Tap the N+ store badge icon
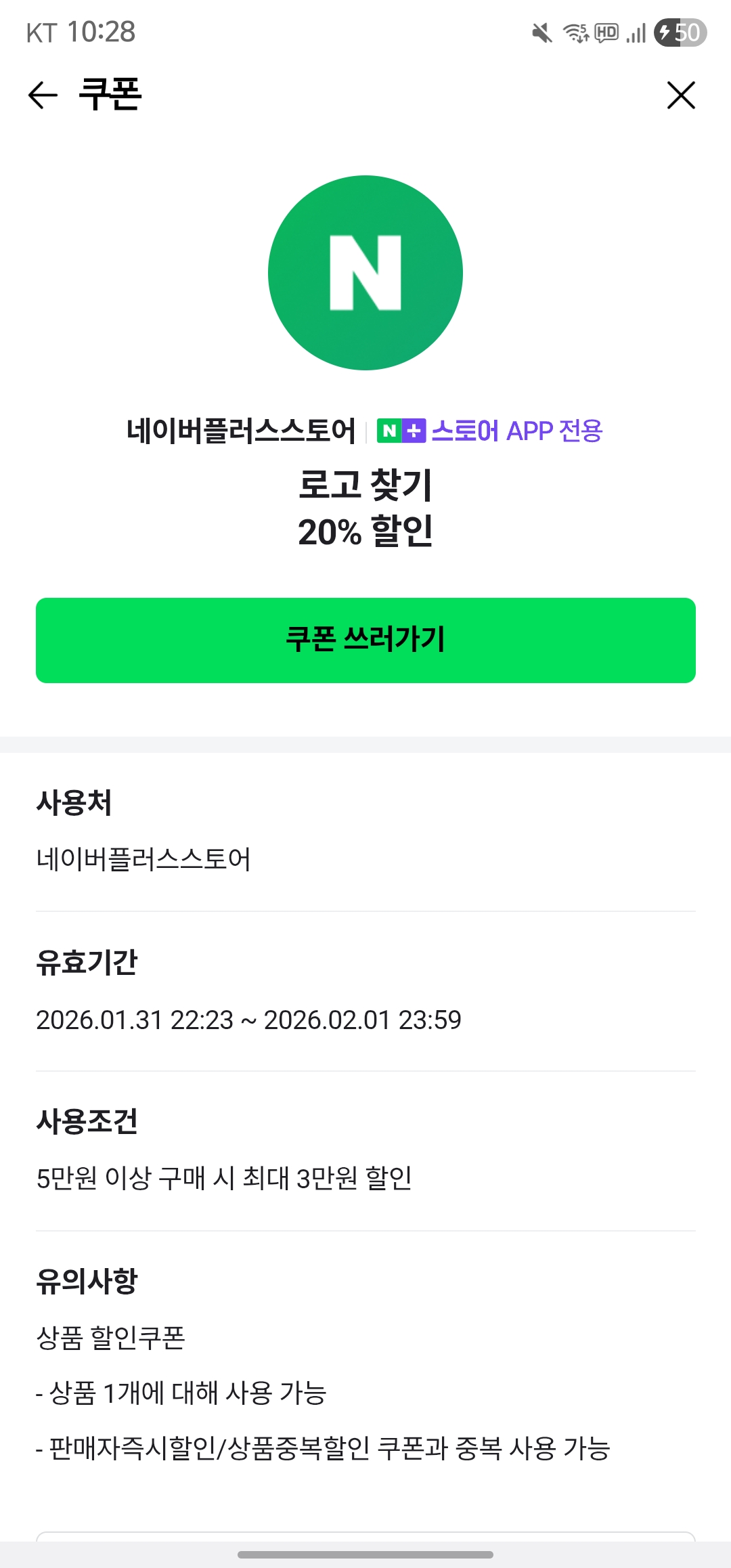 (401, 431)
